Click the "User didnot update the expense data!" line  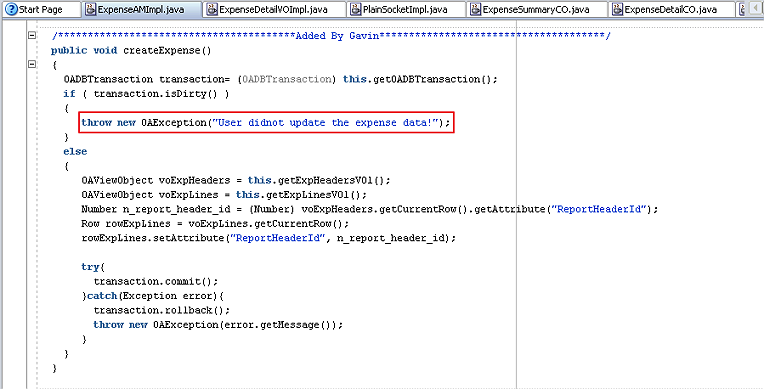(x=266, y=122)
